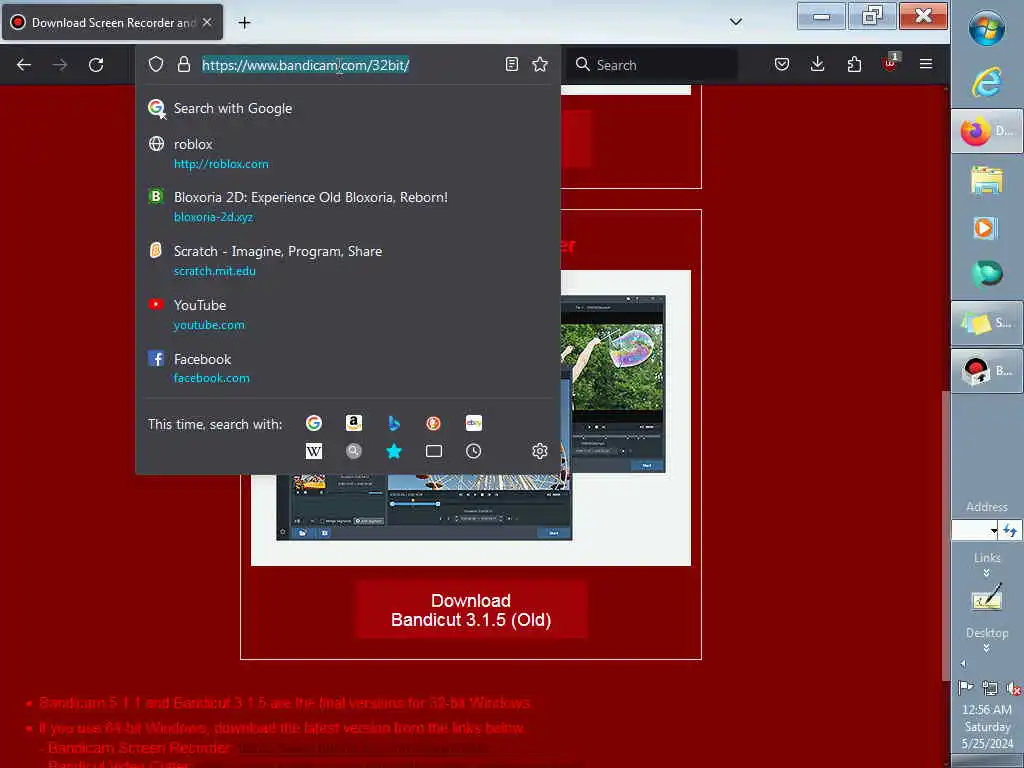Screen dimensions: 1024x768
Task: Close the Download Screen Recorder tab
Action: point(207,22)
